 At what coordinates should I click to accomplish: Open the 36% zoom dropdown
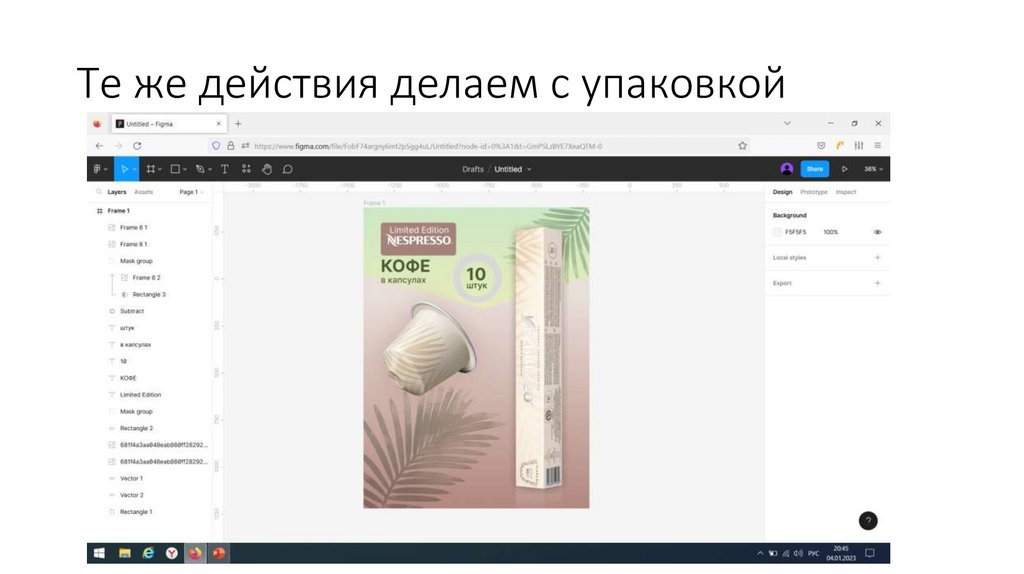873,169
